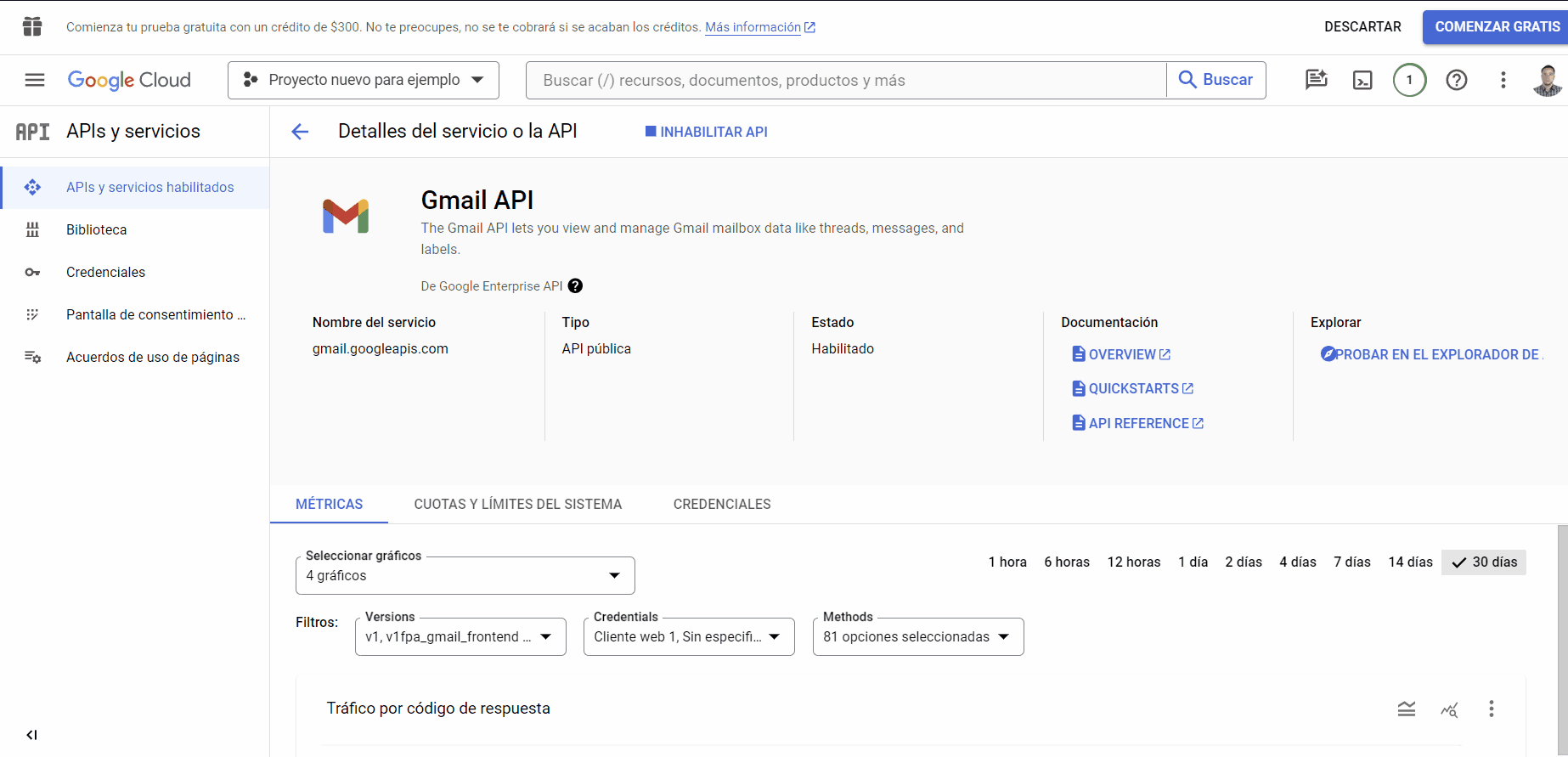Open three-dot options on Tráfico chart

(1491, 709)
